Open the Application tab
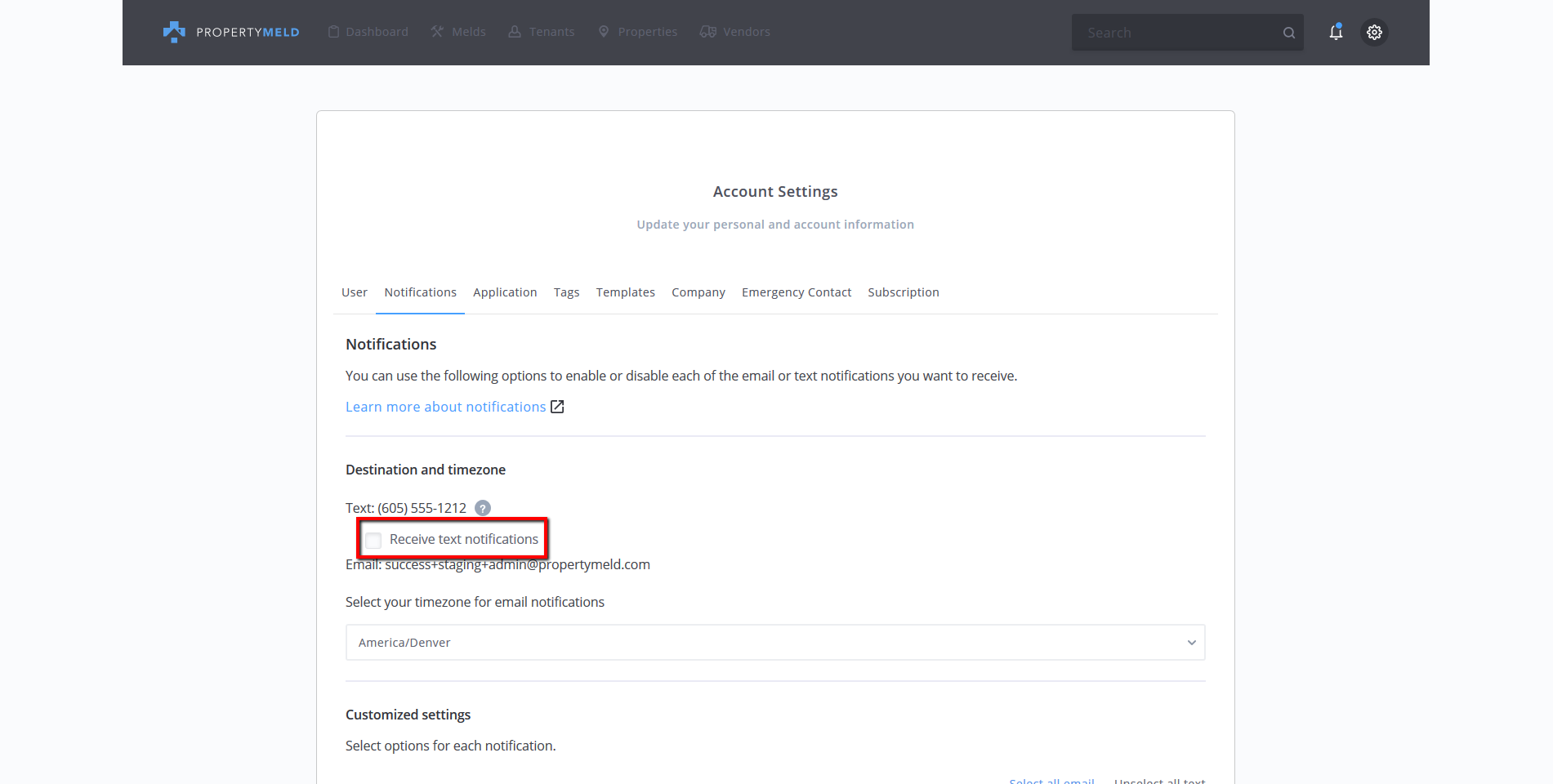 coord(505,292)
